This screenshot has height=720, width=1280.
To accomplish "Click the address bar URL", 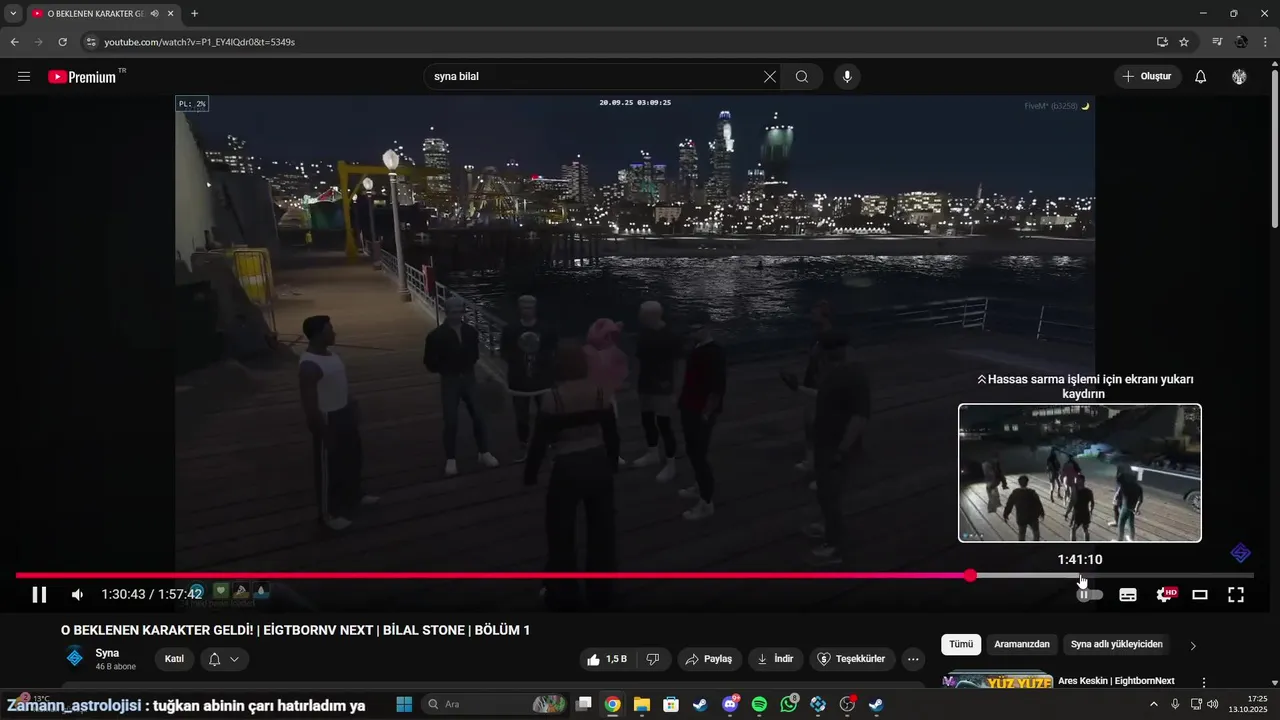I will pyautogui.click(x=200, y=42).
